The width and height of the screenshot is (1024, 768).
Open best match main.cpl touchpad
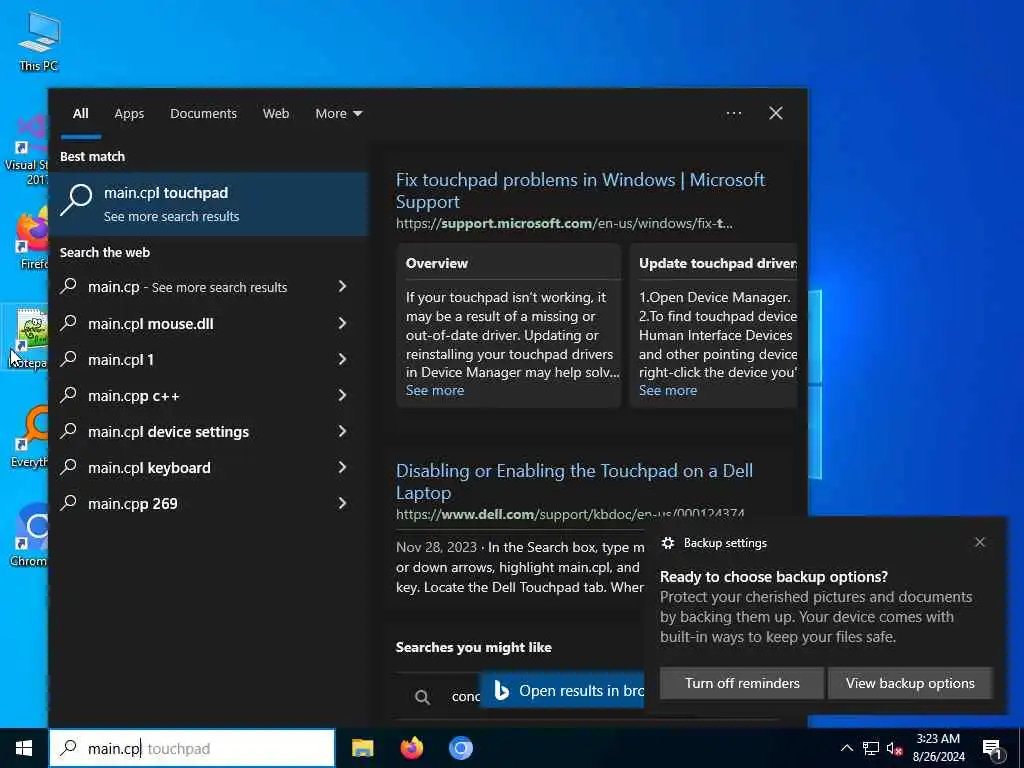[209, 204]
